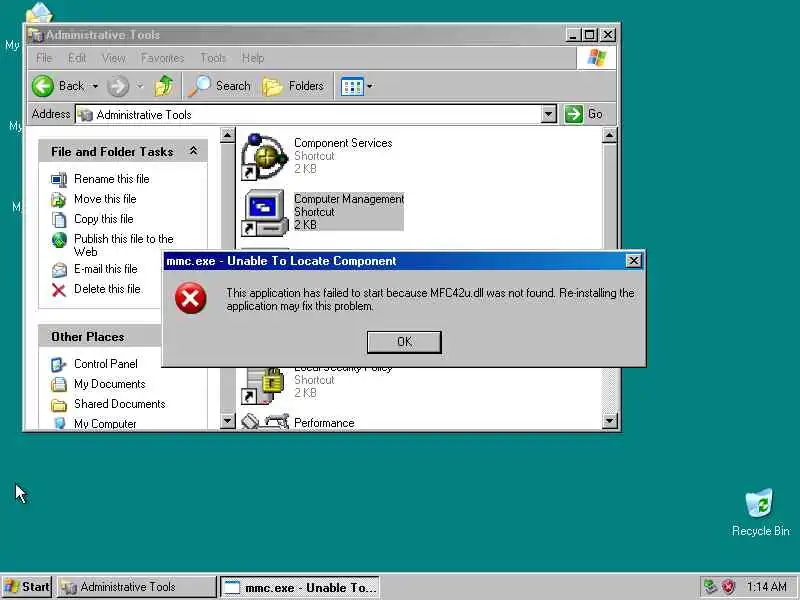Viewport: 800px width, 600px height.
Task: Click the green Go button
Action: click(x=573, y=114)
